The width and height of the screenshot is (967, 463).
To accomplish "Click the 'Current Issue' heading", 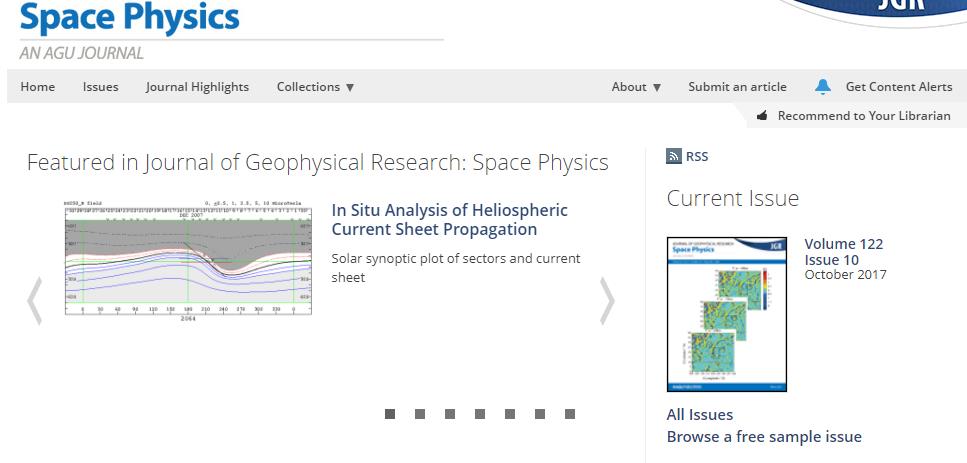I will (733, 199).
